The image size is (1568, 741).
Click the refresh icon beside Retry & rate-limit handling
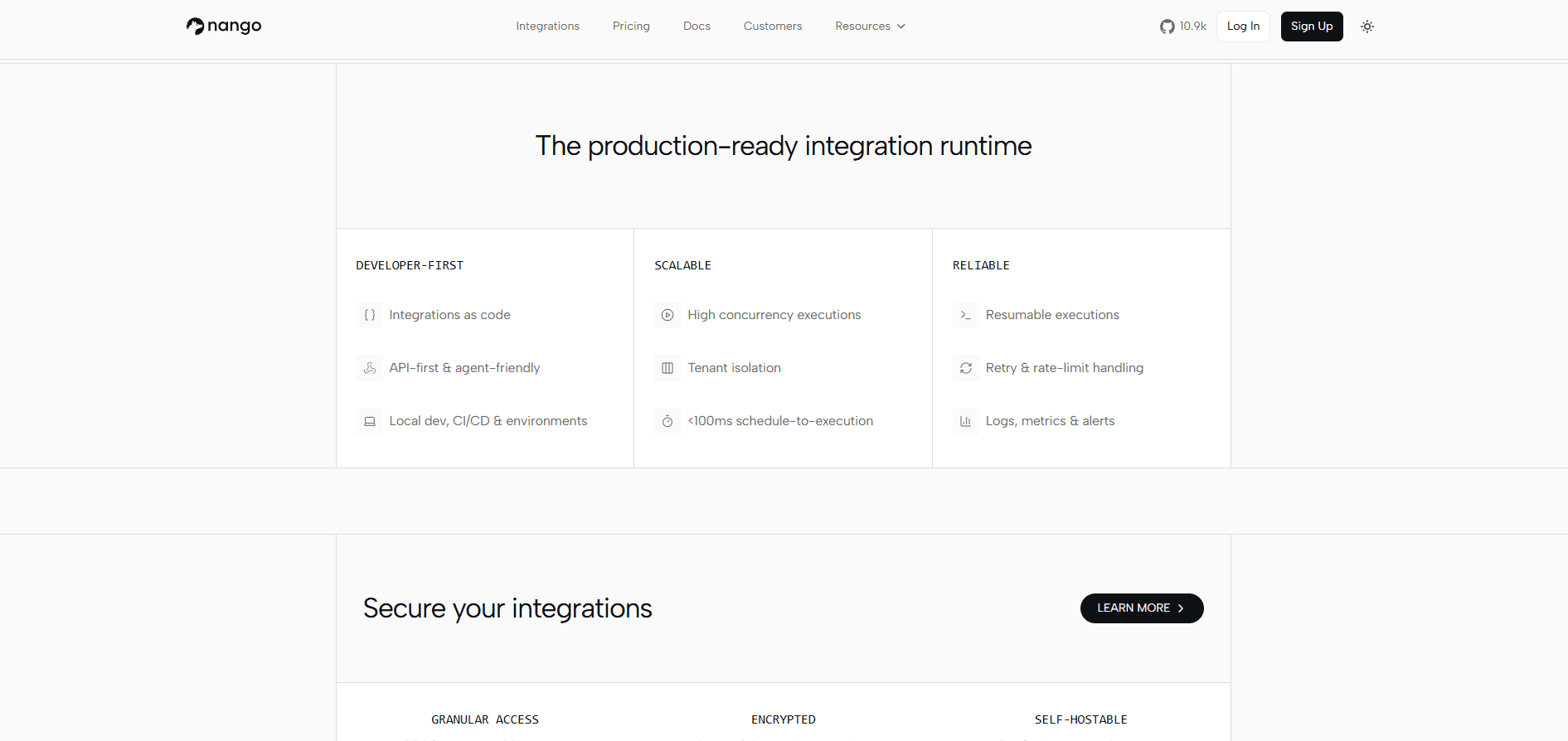tap(966, 368)
